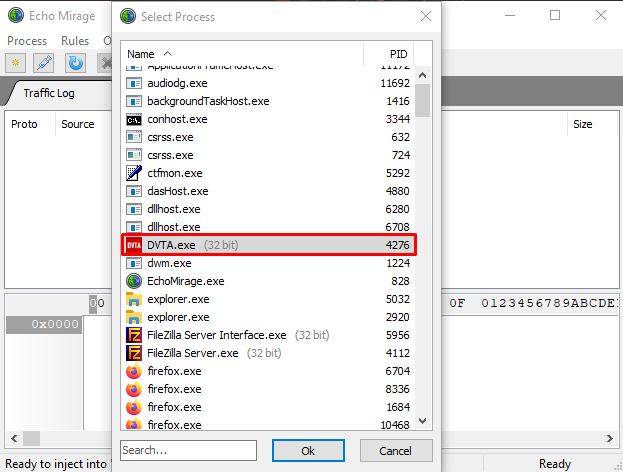This screenshot has height=472, width=623.
Task: Select the dllhost.exe row with PID 6708
Action: (268, 227)
